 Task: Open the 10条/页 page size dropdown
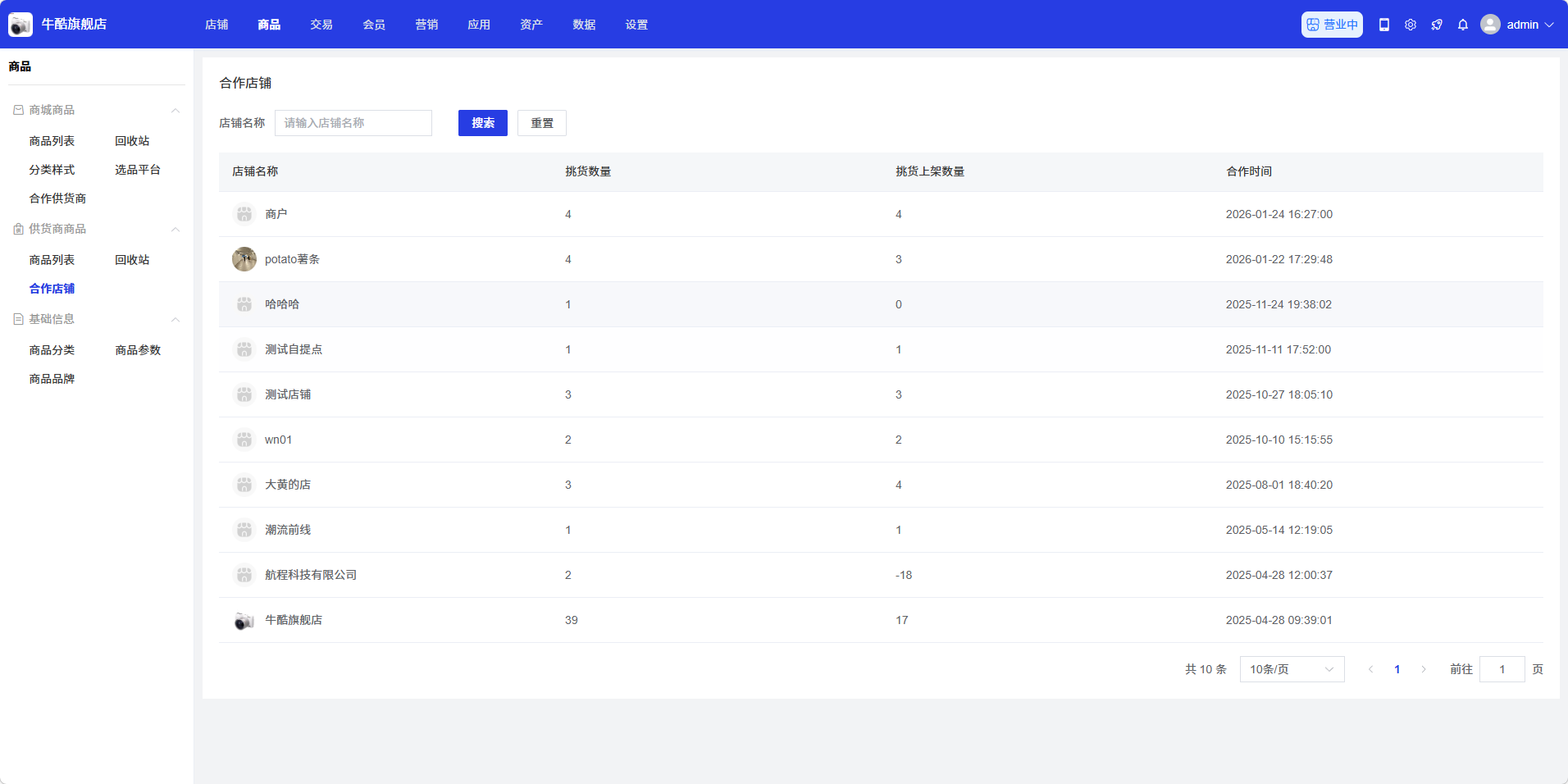click(x=1292, y=669)
